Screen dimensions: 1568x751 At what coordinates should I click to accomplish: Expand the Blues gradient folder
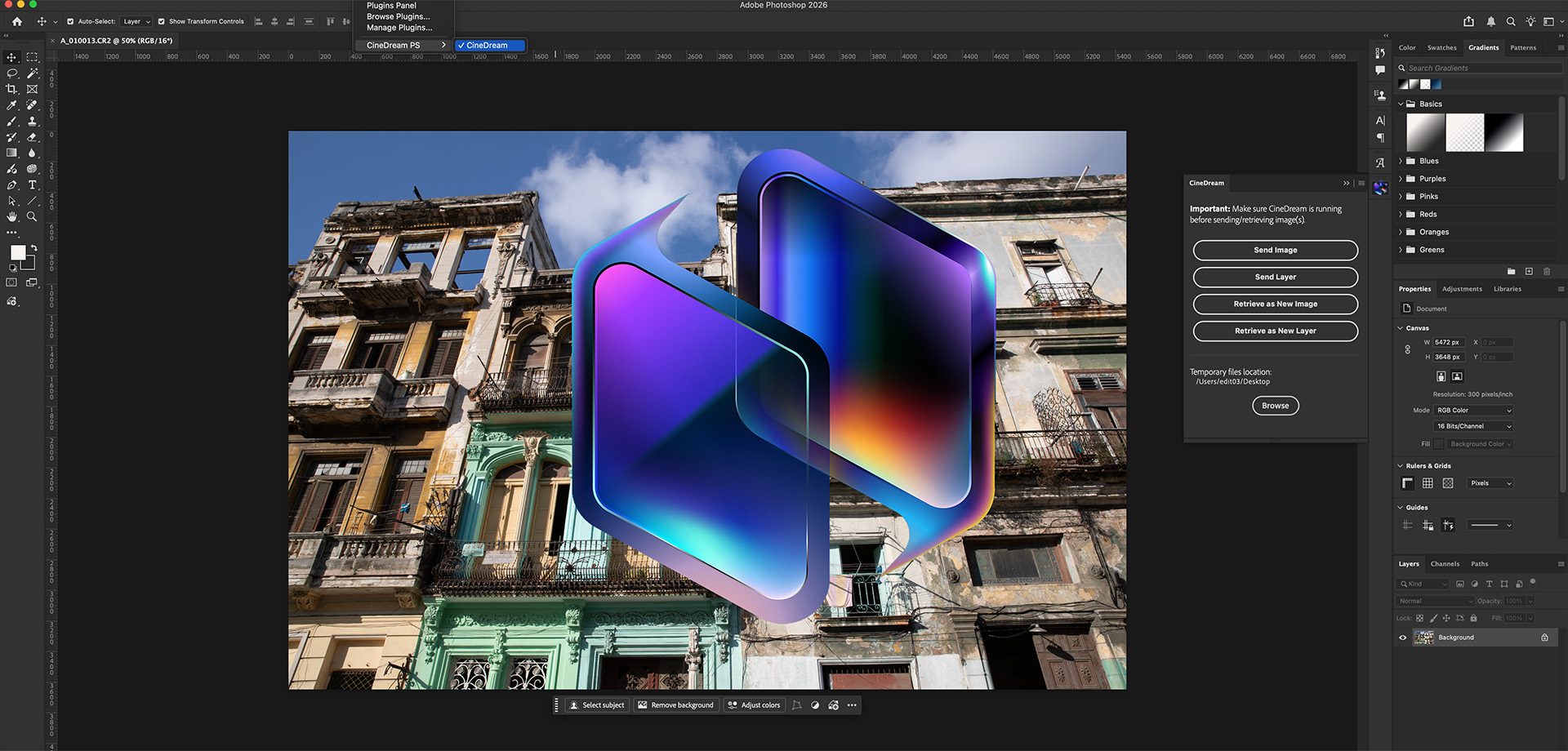tap(1401, 161)
